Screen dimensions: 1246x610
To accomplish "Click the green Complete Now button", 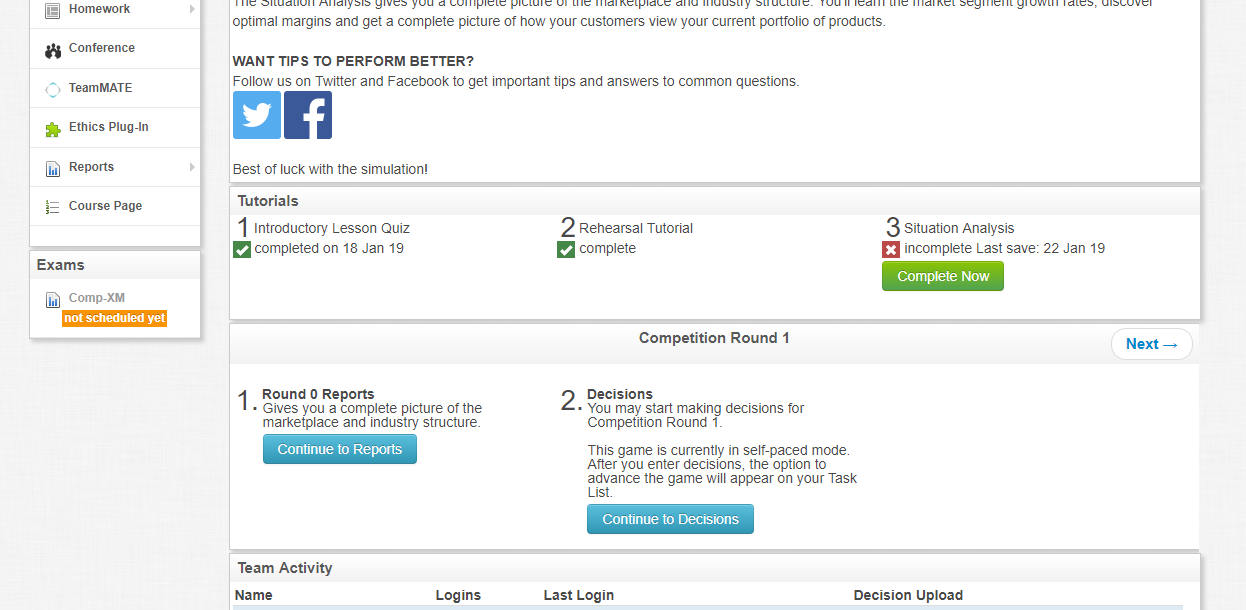I will coord(943,276).
